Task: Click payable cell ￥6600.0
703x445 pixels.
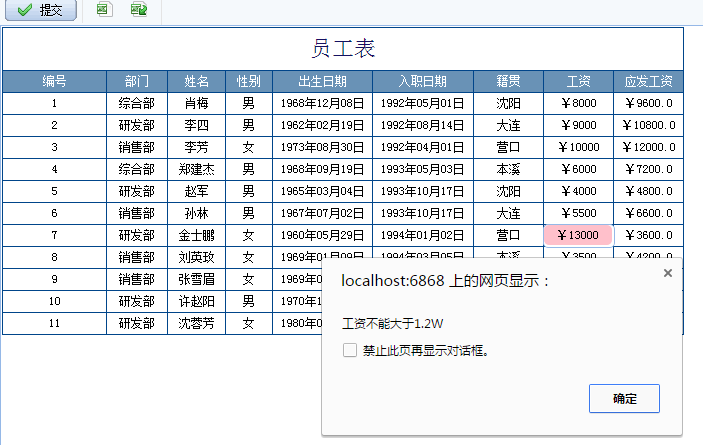Action: pos(648,213)
